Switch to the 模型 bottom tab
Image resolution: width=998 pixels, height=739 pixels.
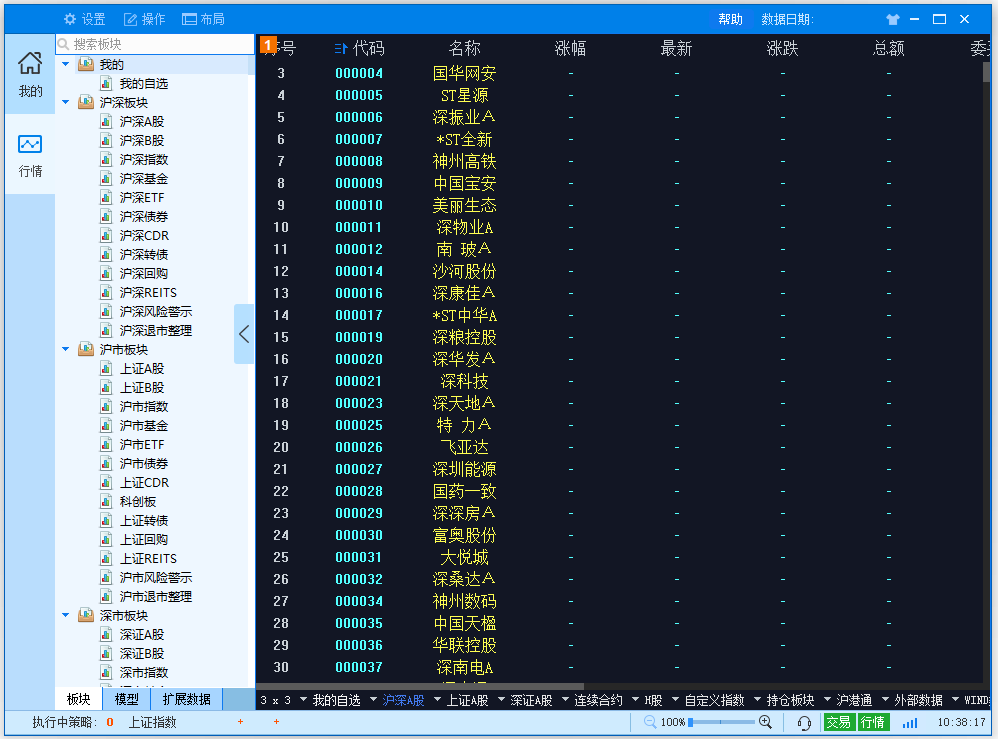127,700
